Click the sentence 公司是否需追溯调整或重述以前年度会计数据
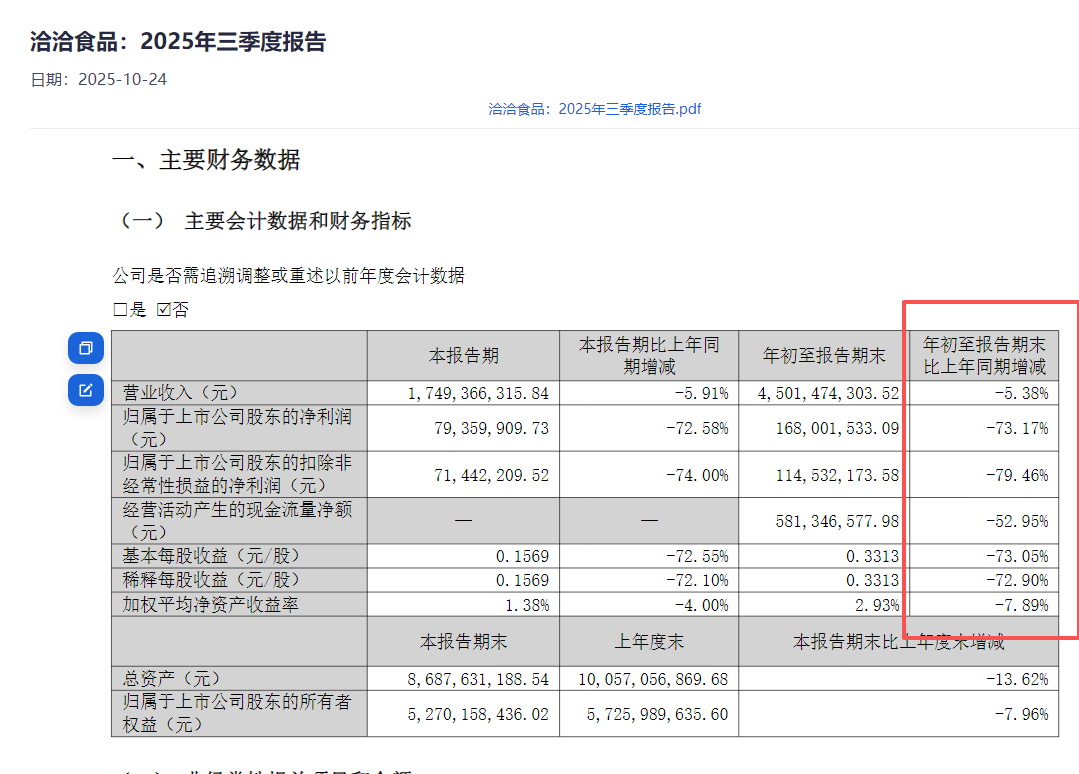 click(289, 276)
